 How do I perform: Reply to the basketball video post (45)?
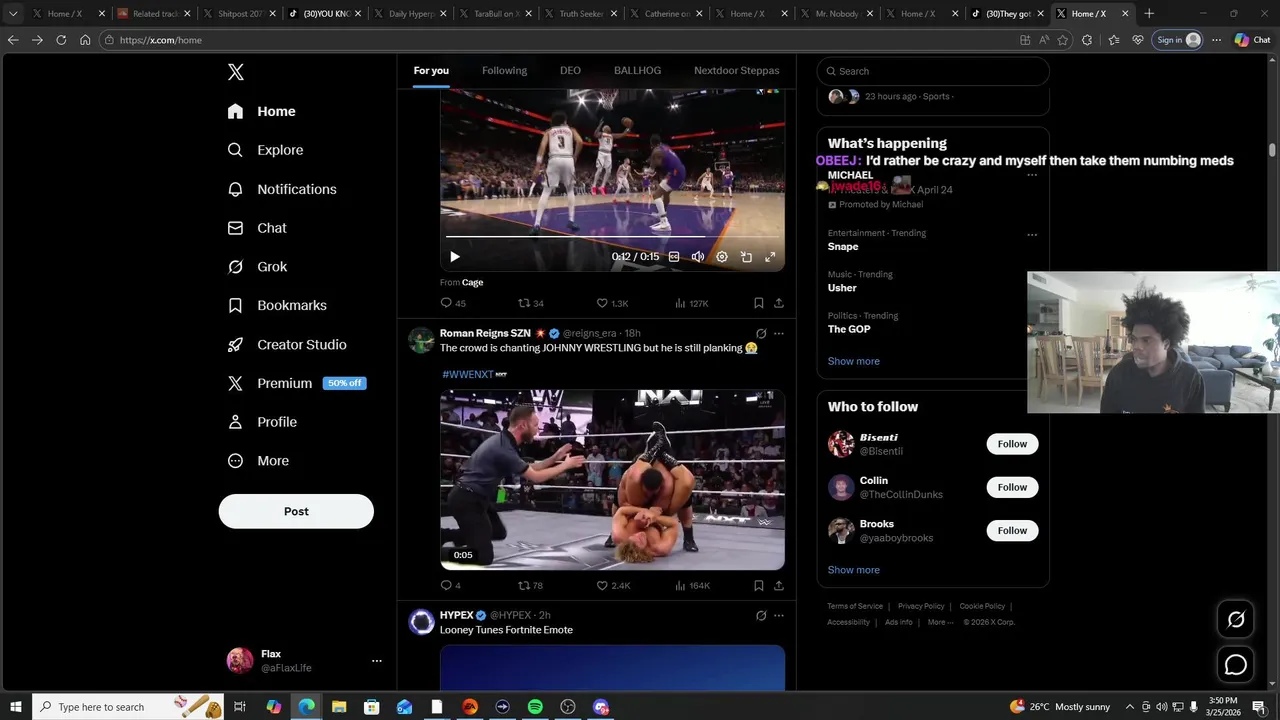click(x=453, y=303)
